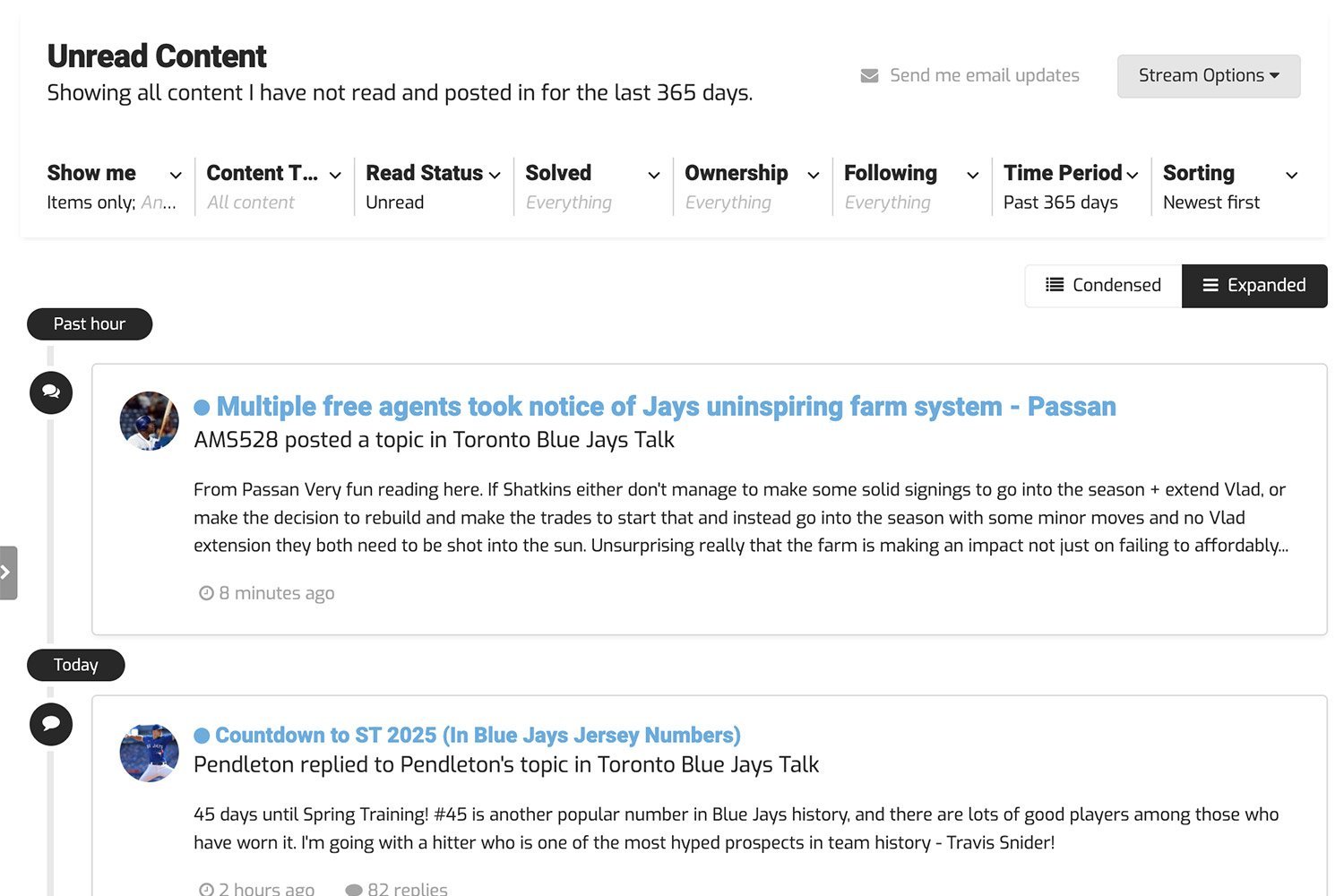The width and height of the screenshot is (1344, 896).
Task: Open the Sorting filter menu
Action: (1229, 186)
